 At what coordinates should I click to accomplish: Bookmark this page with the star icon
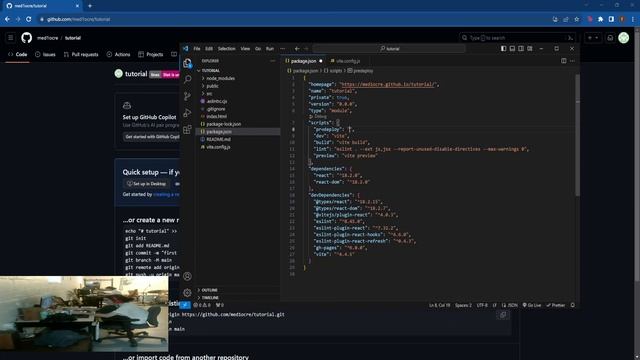(x=576, y=19)
